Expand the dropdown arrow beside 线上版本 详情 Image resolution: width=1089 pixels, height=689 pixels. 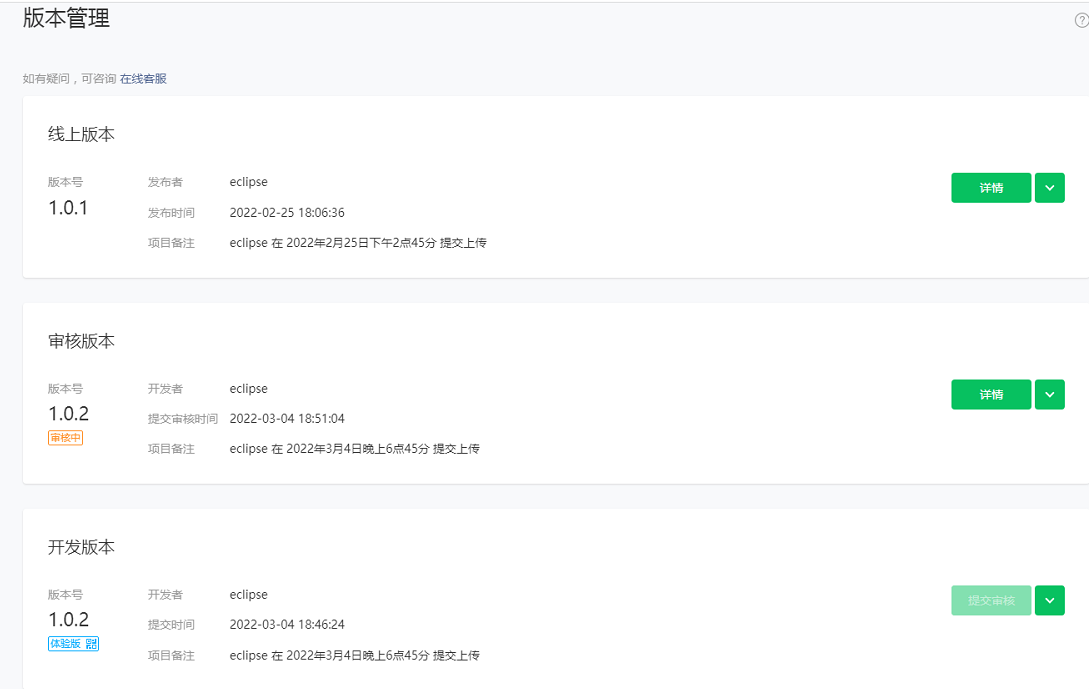click(x=1049, y=188)
